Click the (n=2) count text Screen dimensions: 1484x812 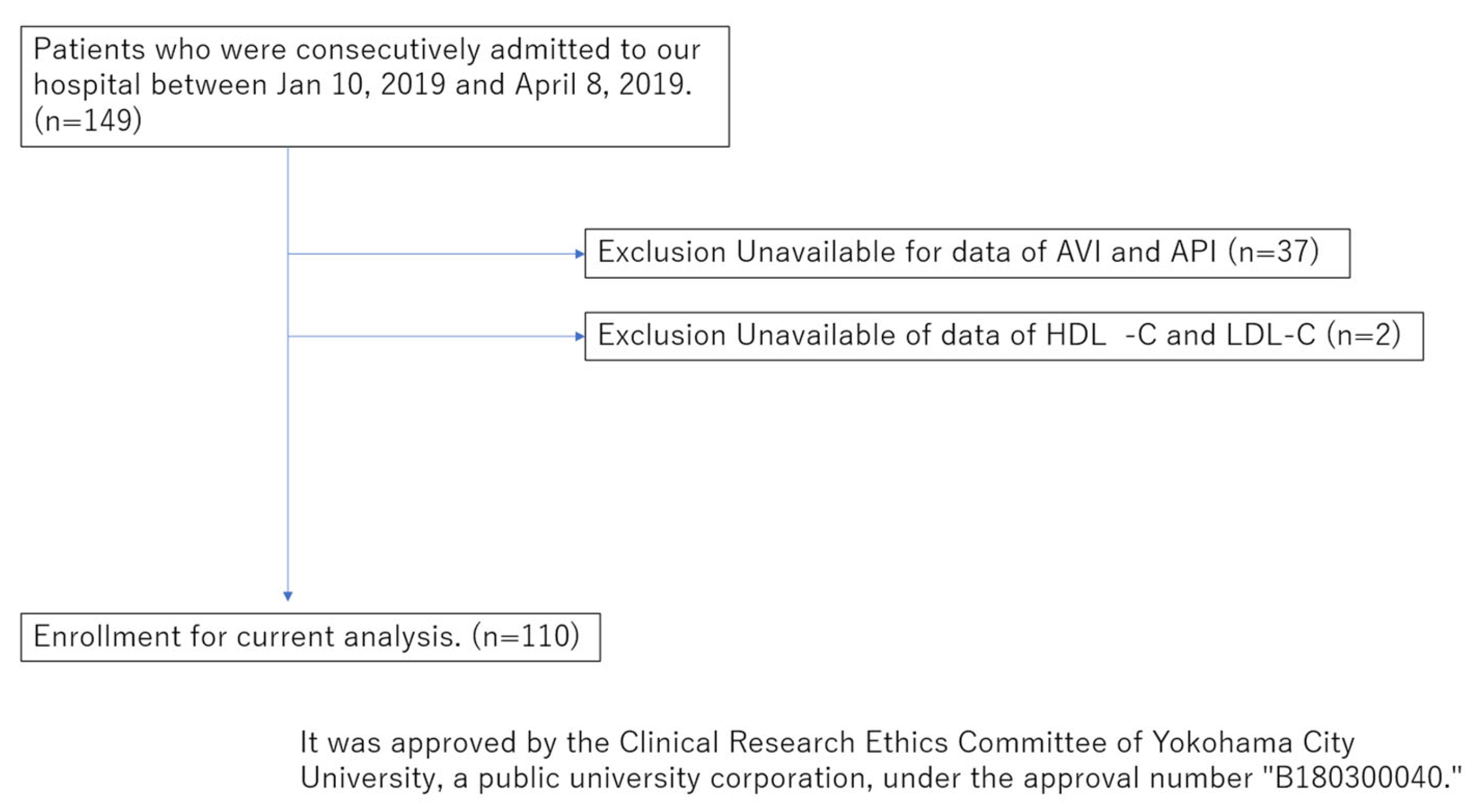[x=1364, y=335]
